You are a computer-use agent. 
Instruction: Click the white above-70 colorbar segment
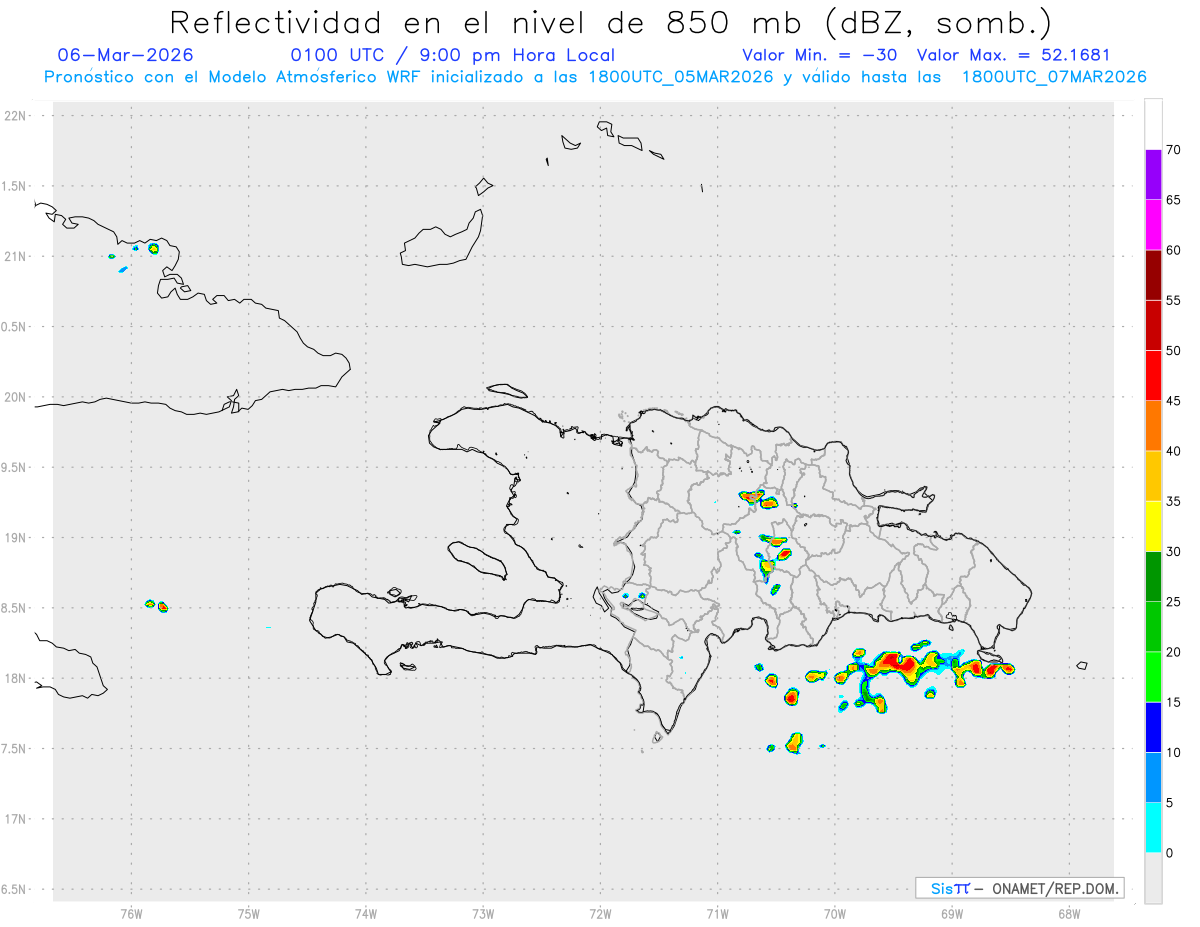[x=1153, y=124]
